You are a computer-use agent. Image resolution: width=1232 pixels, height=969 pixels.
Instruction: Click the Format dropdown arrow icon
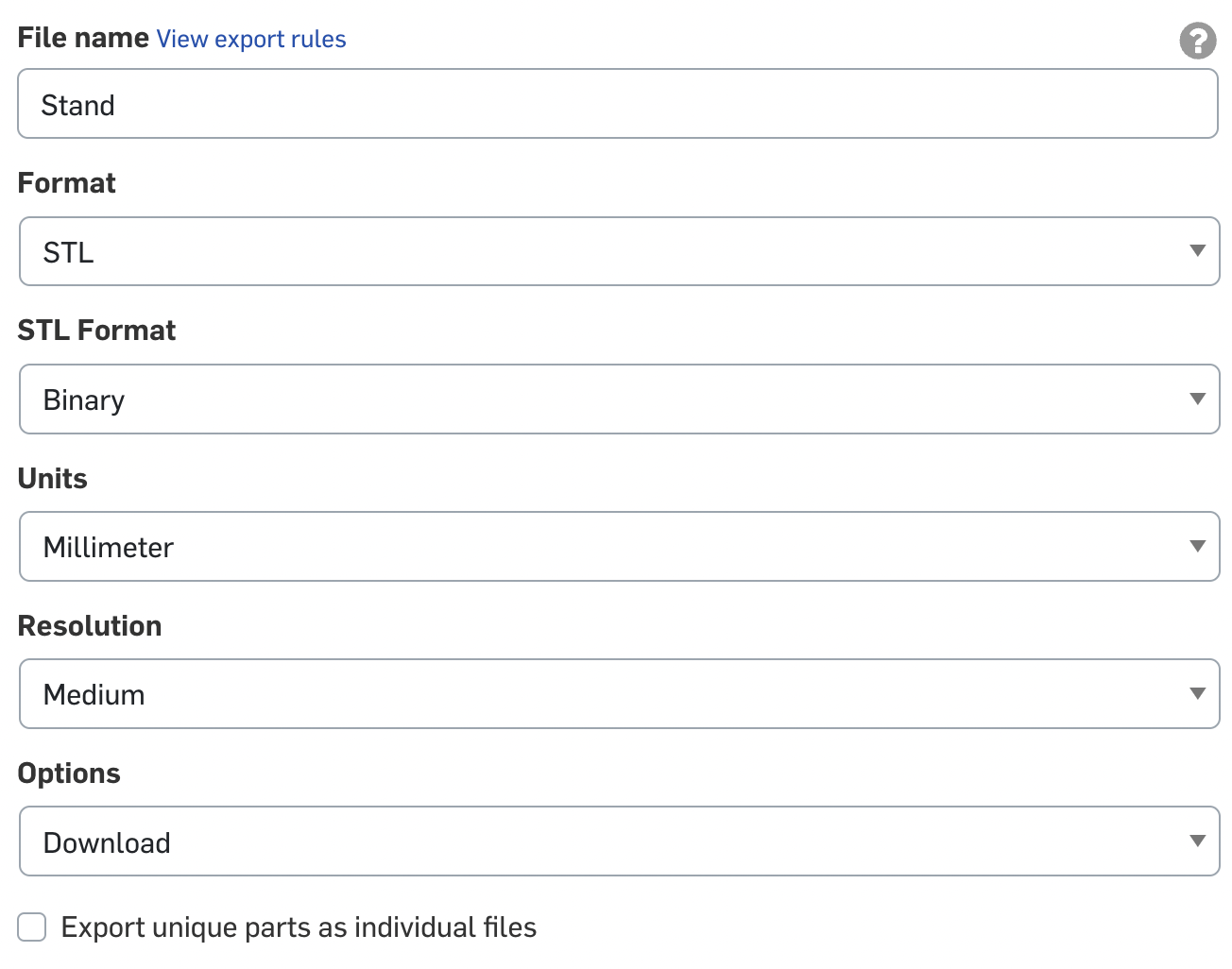pos(1197,251)
